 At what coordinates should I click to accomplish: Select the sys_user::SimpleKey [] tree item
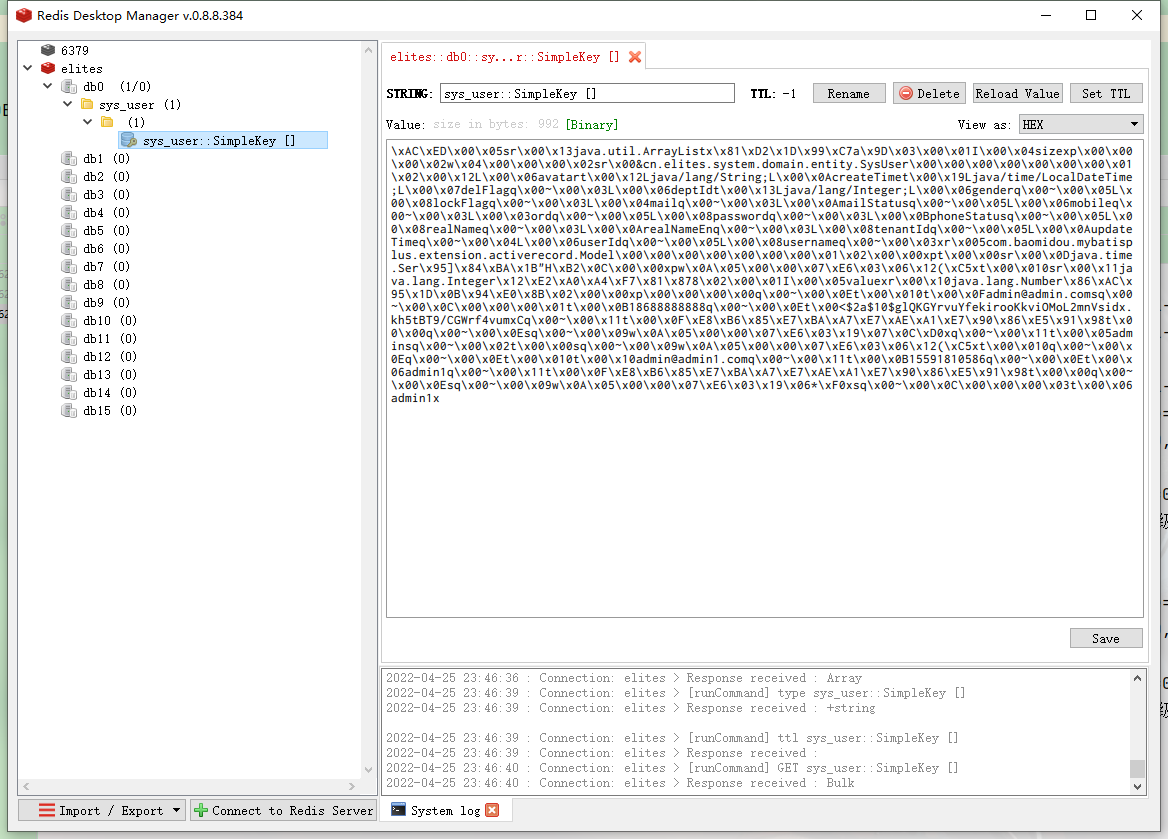click(x=223, y=140)
